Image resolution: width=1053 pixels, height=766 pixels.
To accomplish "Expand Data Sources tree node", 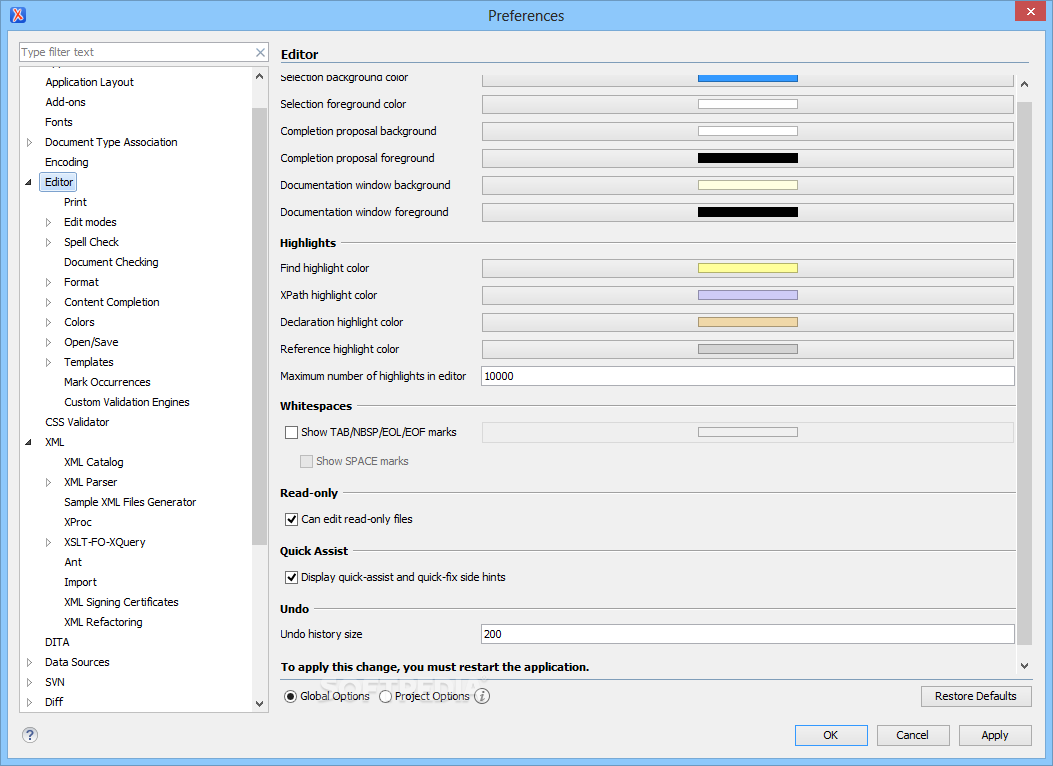I will coord(30,662).
